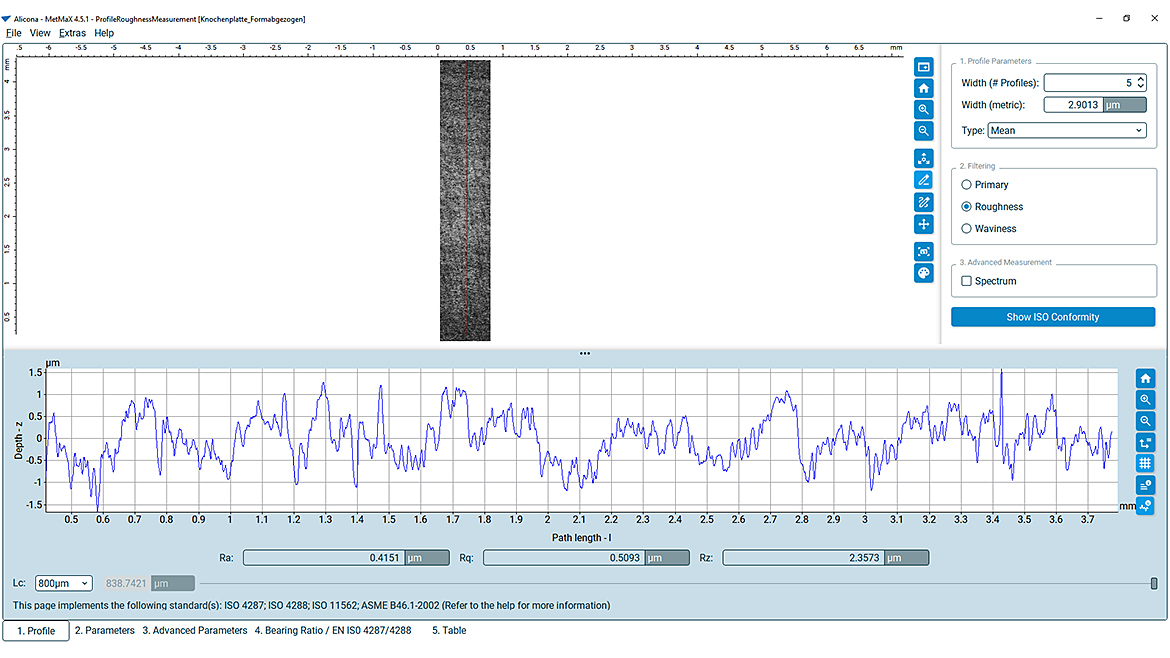Screen dimensions: 1170x658
Task: Zoom in on the surface image
Action: click(924, 110)
